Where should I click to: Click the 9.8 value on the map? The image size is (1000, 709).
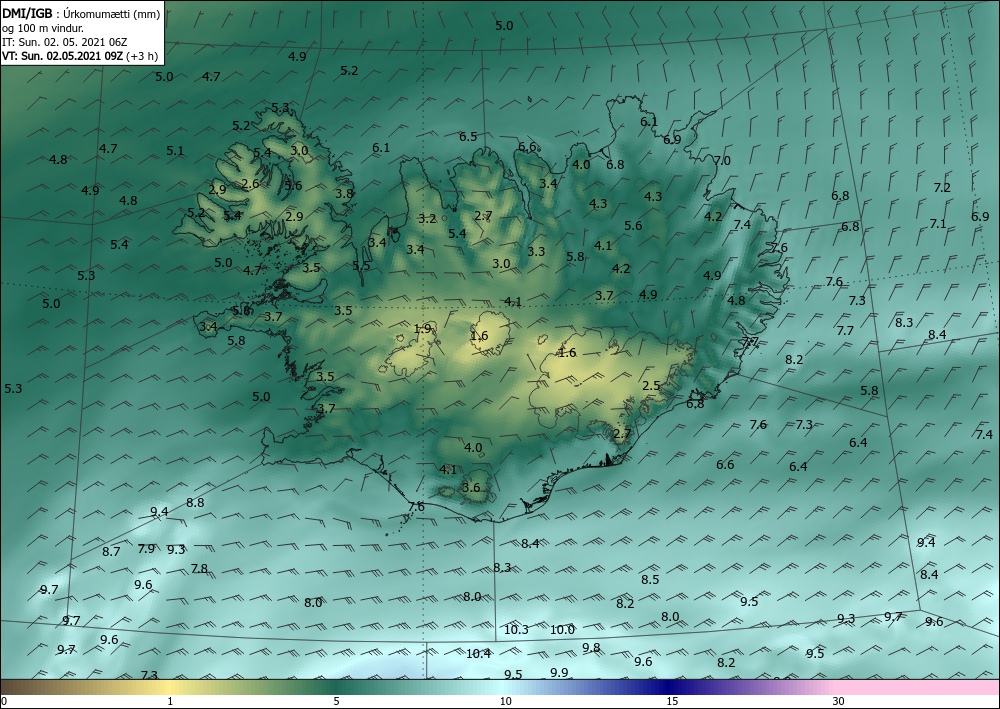(x=591, y=648)
